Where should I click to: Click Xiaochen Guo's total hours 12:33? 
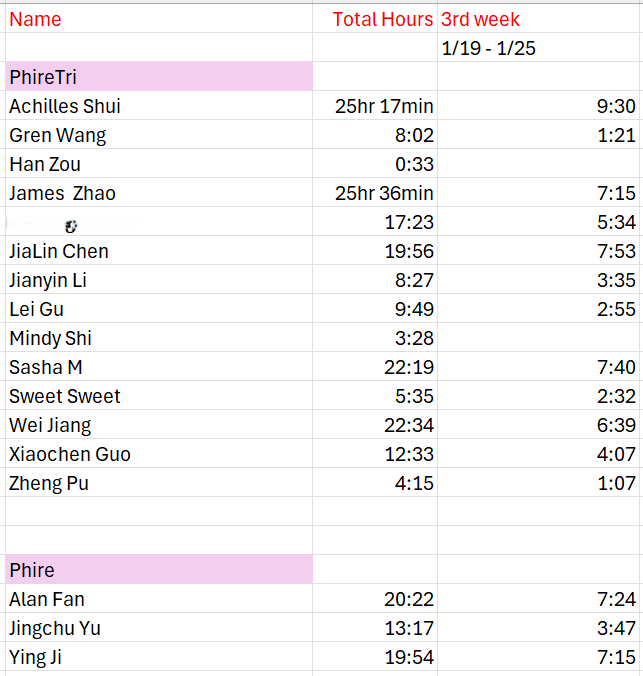409,454
